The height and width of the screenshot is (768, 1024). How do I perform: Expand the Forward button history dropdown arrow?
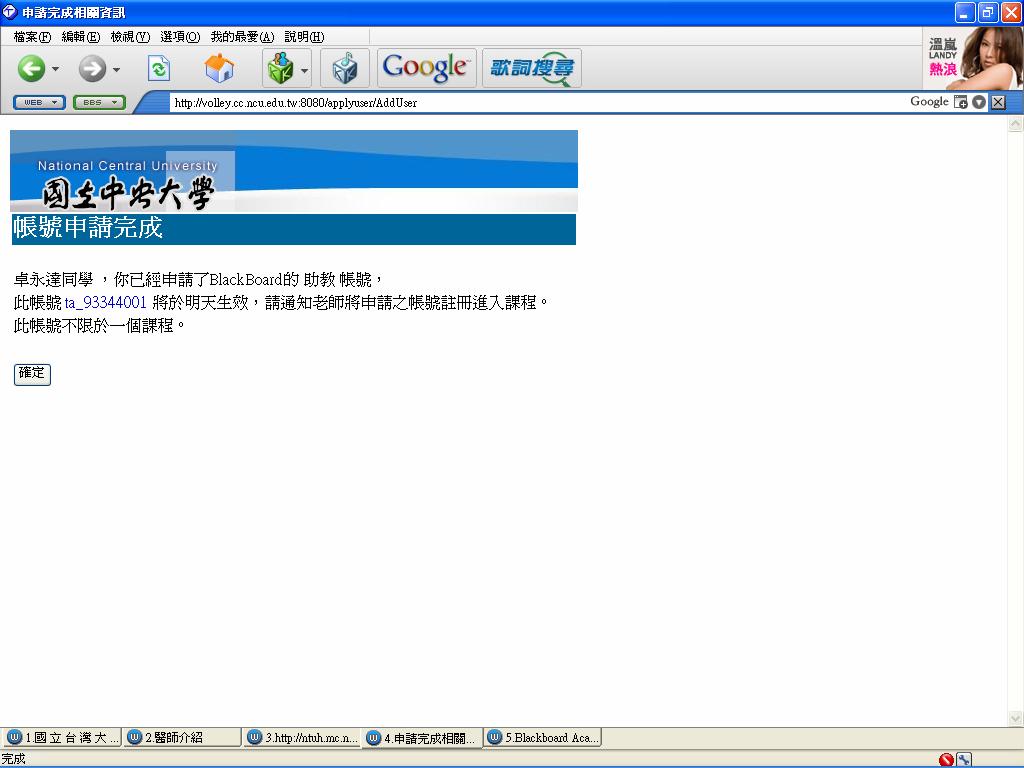point(117,69)
